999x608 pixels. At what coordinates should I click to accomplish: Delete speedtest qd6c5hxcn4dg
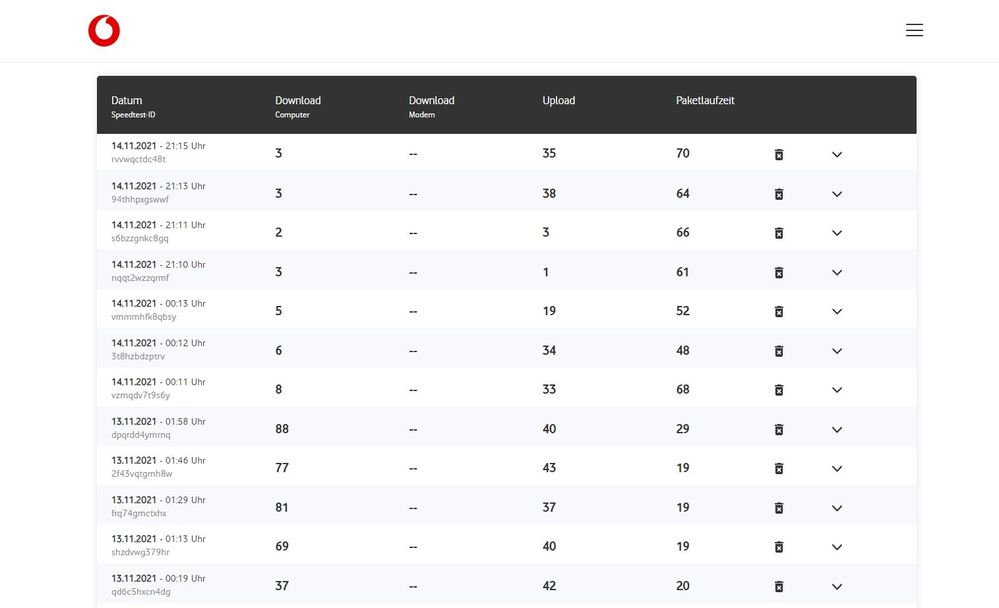tap(779, 586)
